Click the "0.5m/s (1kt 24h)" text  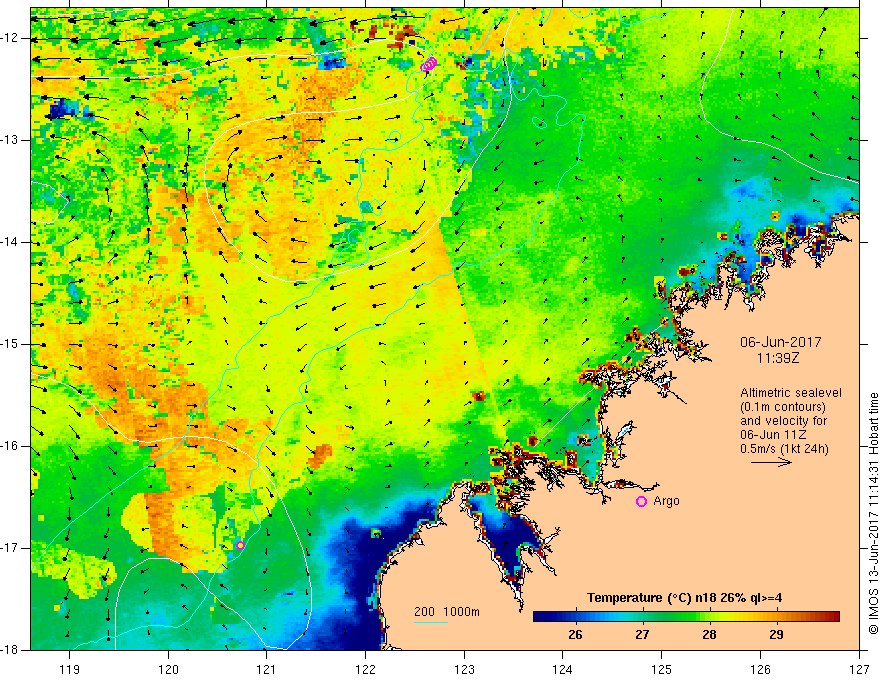pyautogui.click(x=784, y=449)
